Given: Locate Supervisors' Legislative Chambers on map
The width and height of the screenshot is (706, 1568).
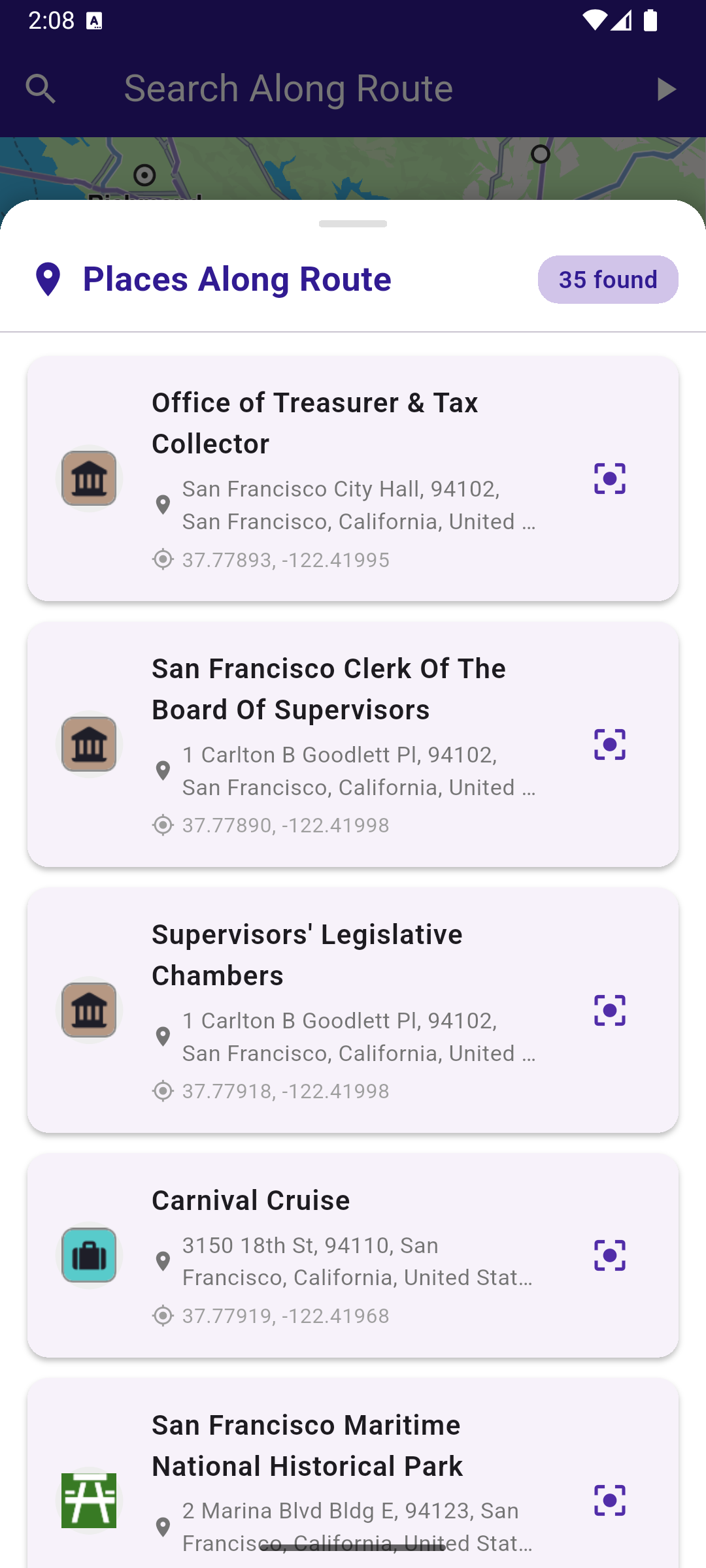Looking at the screenshot, I should [609, 1011].
